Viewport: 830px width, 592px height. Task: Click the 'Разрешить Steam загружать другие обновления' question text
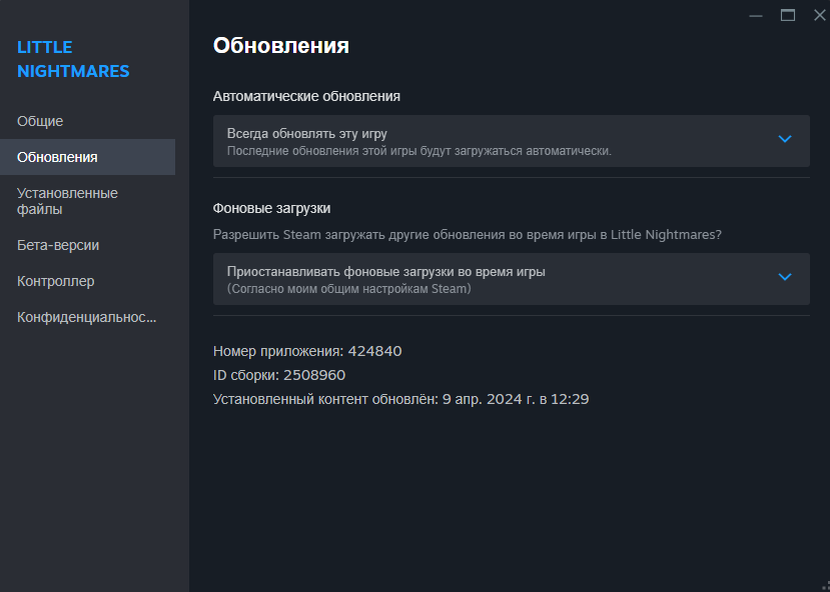coord(467,235)
